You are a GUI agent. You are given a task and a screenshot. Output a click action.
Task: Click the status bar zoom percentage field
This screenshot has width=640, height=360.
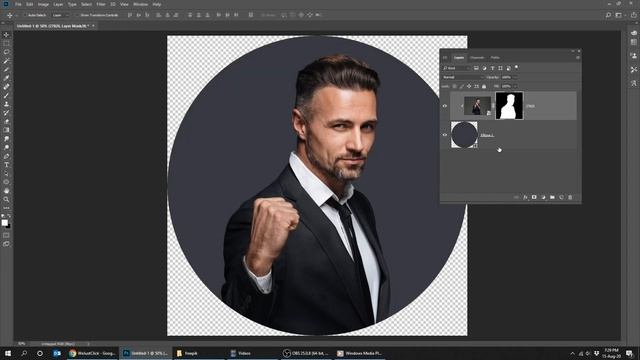22,344
